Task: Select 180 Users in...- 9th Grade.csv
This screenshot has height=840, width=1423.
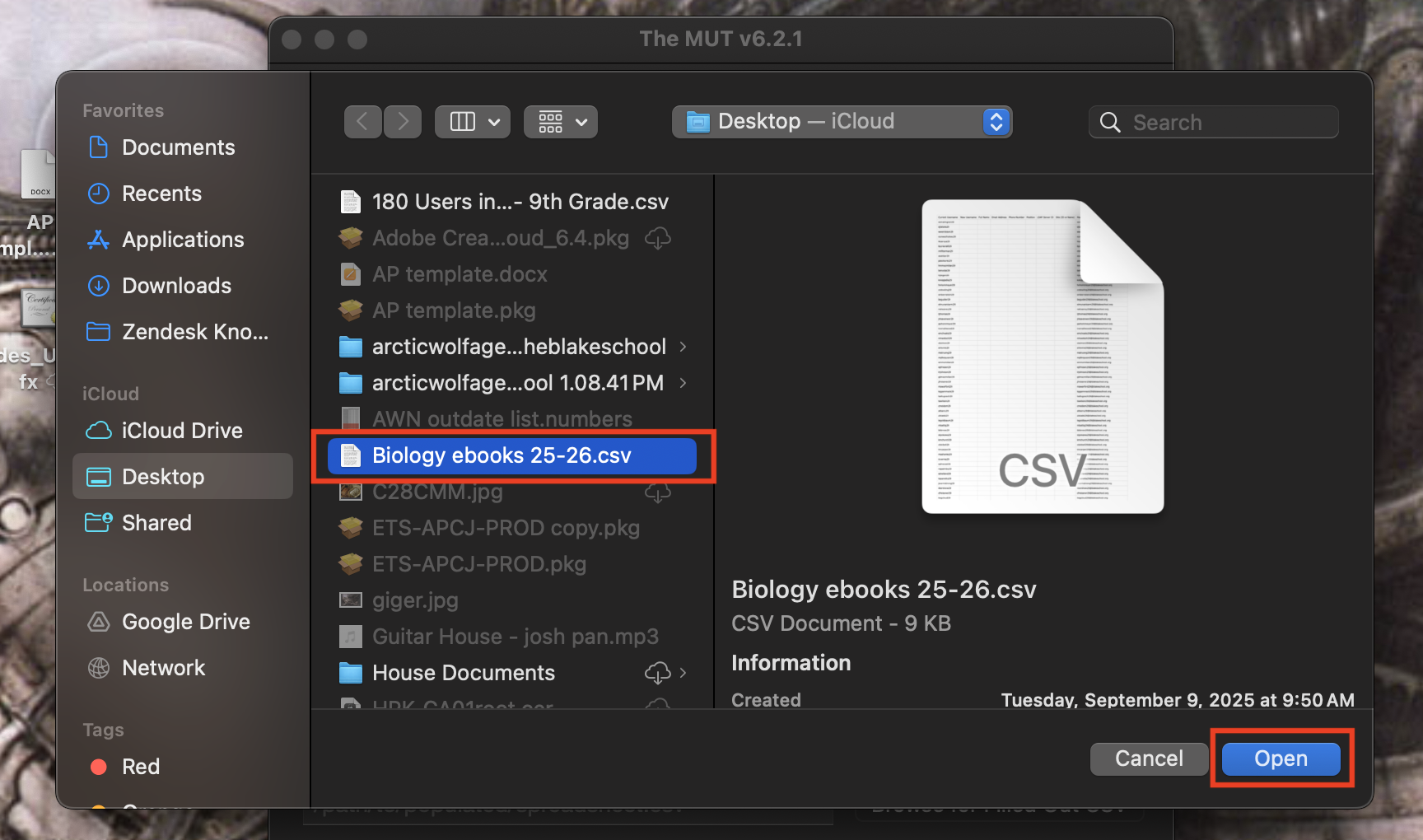Action: pos(512,202)
